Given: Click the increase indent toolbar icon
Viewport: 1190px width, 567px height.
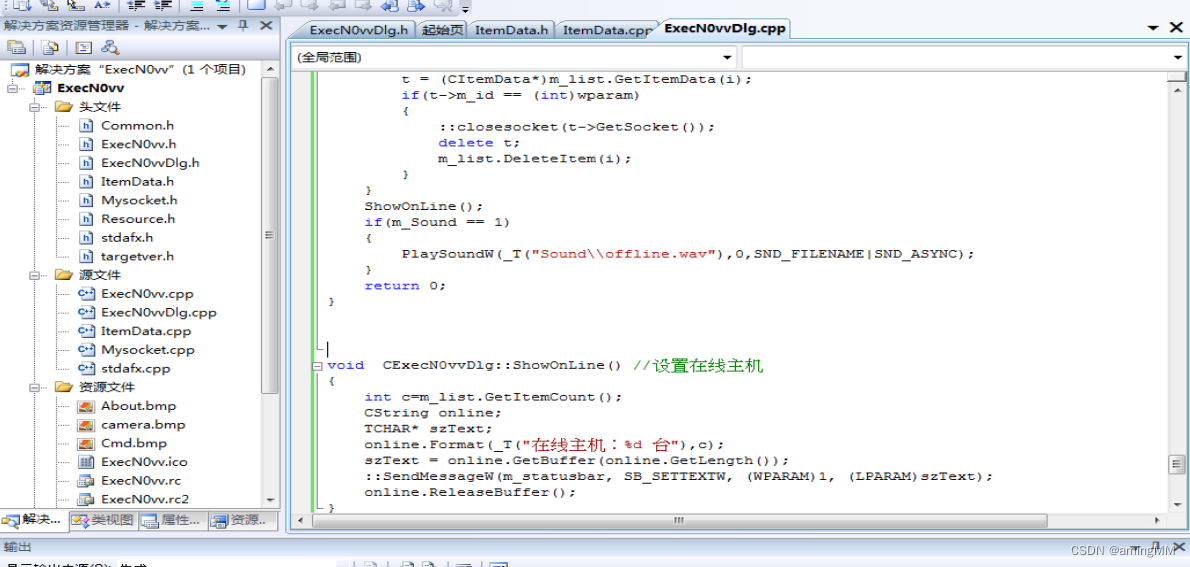Looking at the screenshot, I should click(x=162, y=5).
